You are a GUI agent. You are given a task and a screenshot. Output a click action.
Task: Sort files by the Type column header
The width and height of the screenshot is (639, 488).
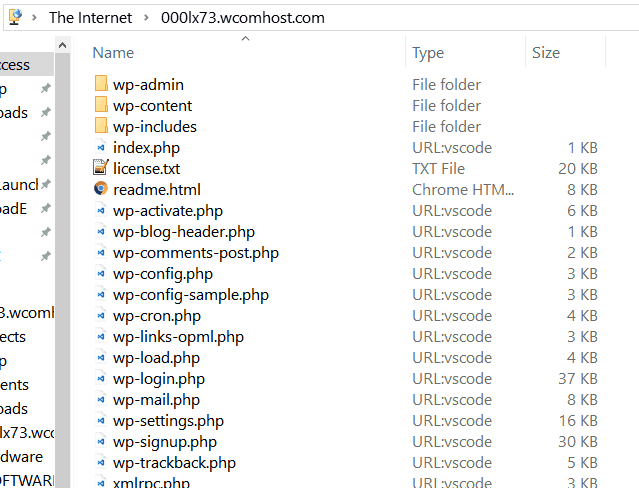point(428,53)
